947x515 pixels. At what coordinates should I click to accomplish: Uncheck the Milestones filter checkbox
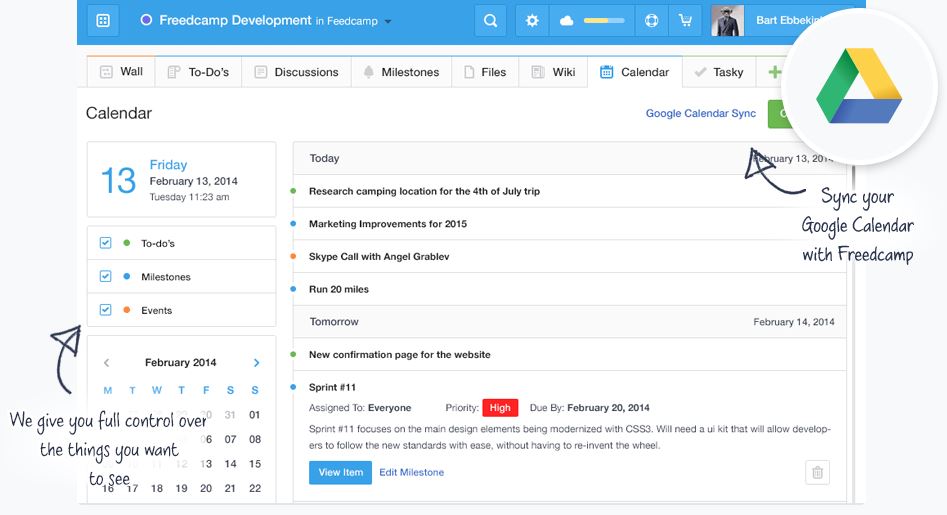[106, 276]
